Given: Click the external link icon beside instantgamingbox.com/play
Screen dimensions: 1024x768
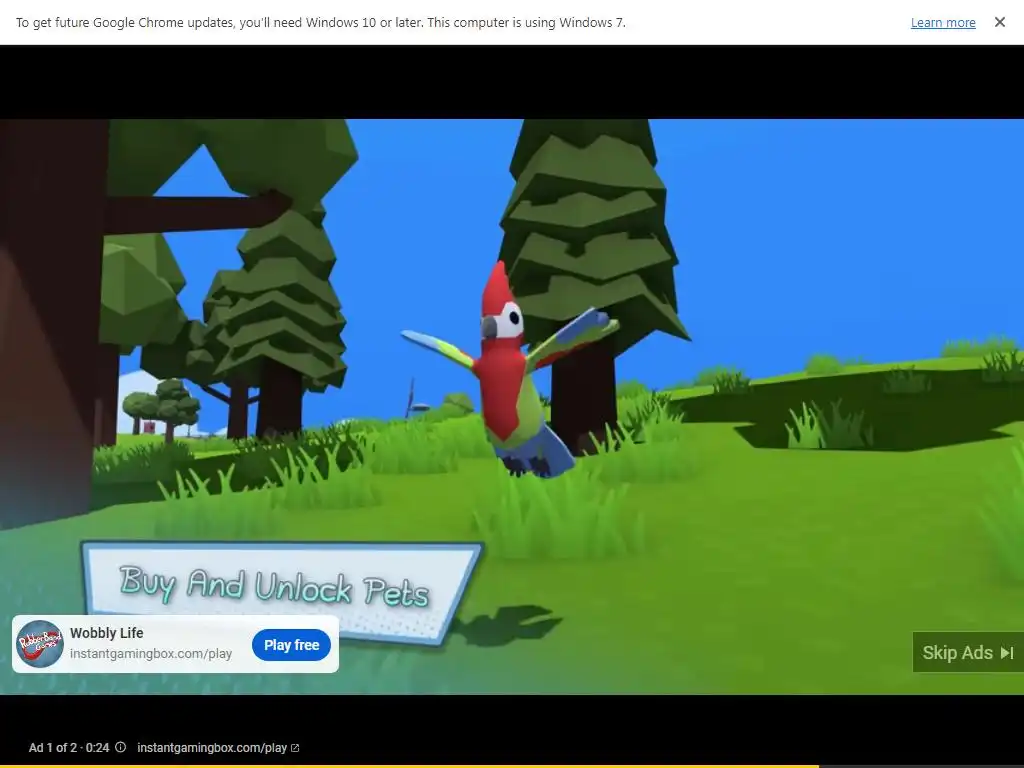Looking at the screenshot, I should [x=295, y=748].
